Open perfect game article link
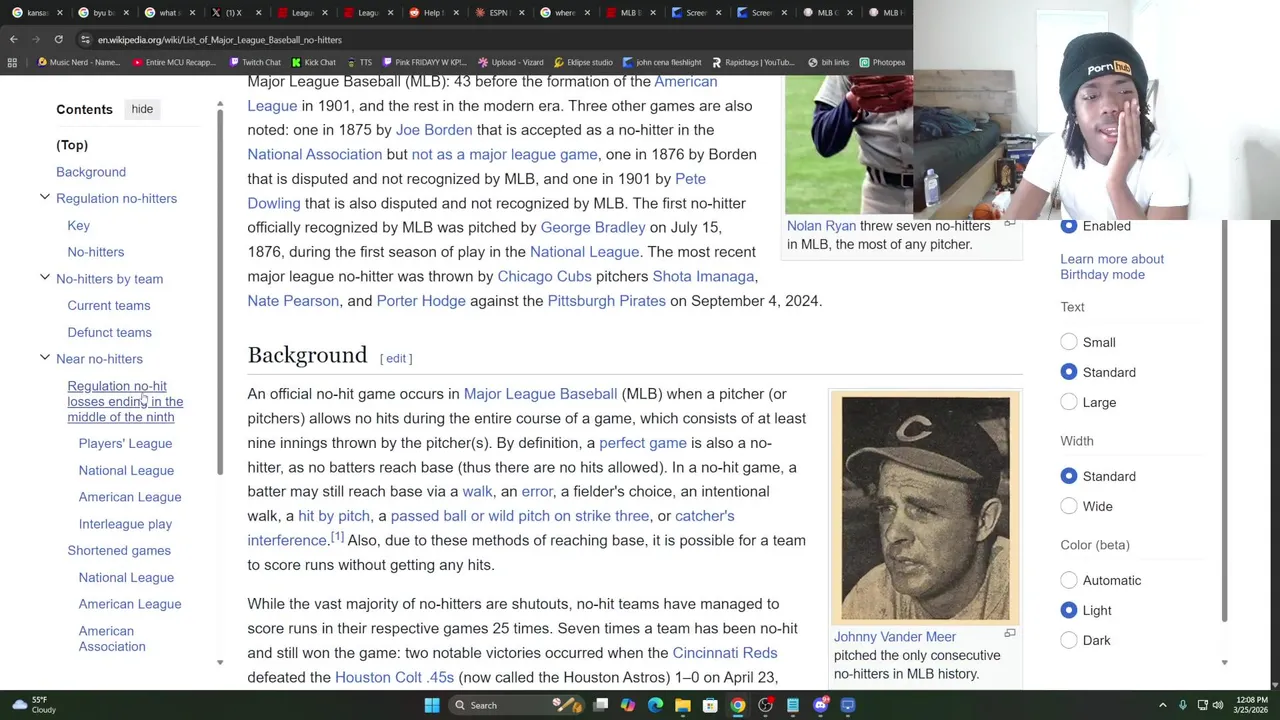This screenshot has height=720, width=1280. 643,443
